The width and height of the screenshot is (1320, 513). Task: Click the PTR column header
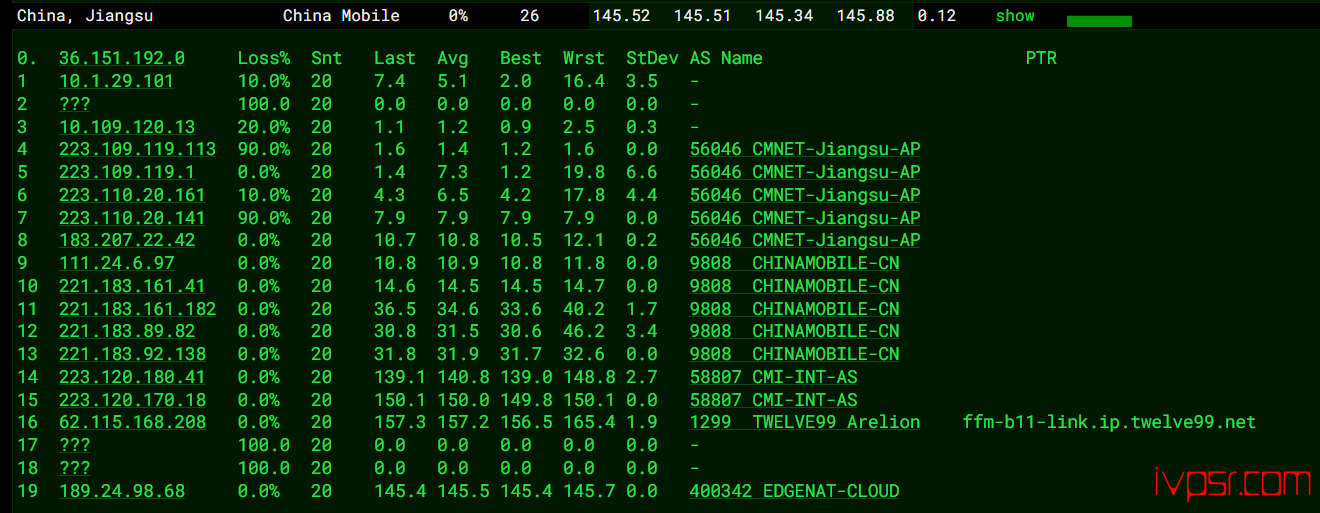click(x=1041, y=59)
